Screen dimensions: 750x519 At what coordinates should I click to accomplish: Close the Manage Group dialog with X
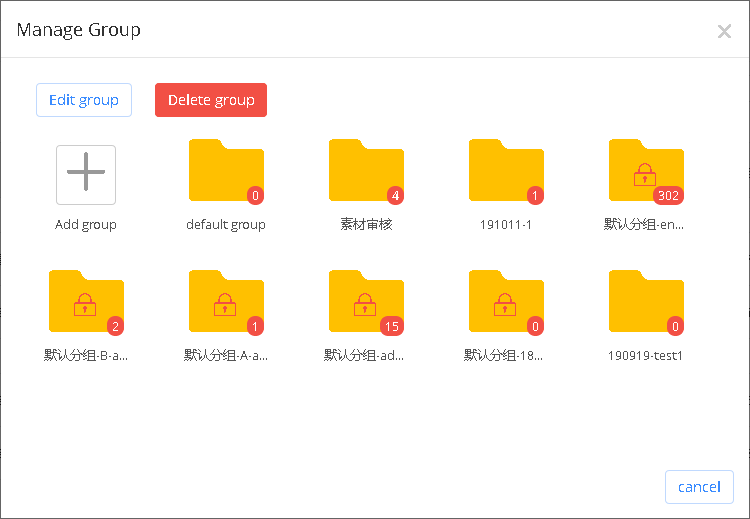pos(724,32)
